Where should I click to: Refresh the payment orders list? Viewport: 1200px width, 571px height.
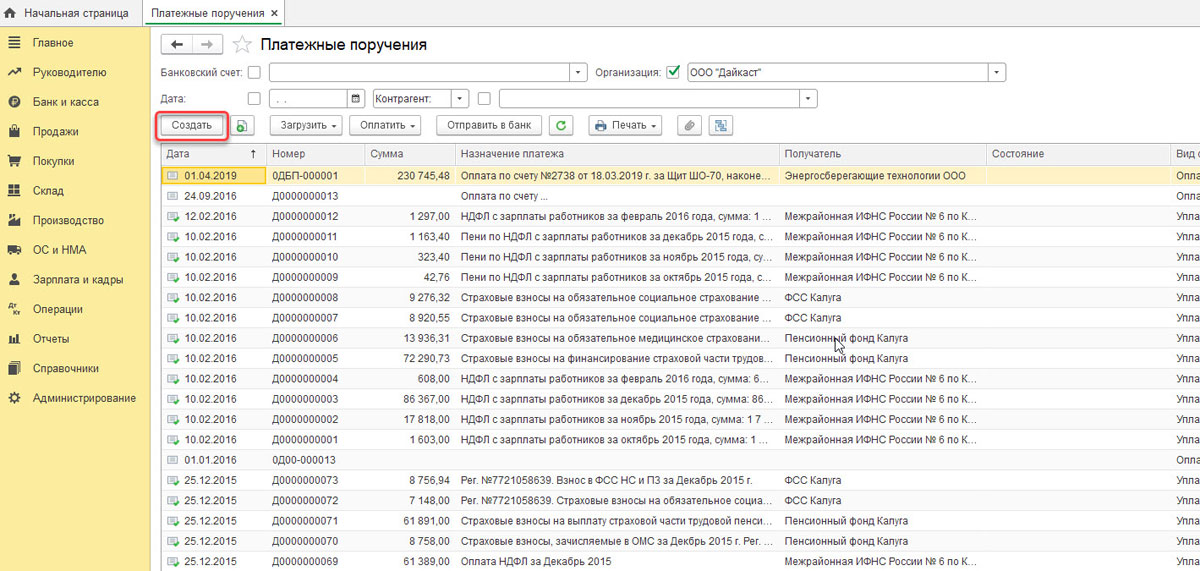tap(562, 126)
